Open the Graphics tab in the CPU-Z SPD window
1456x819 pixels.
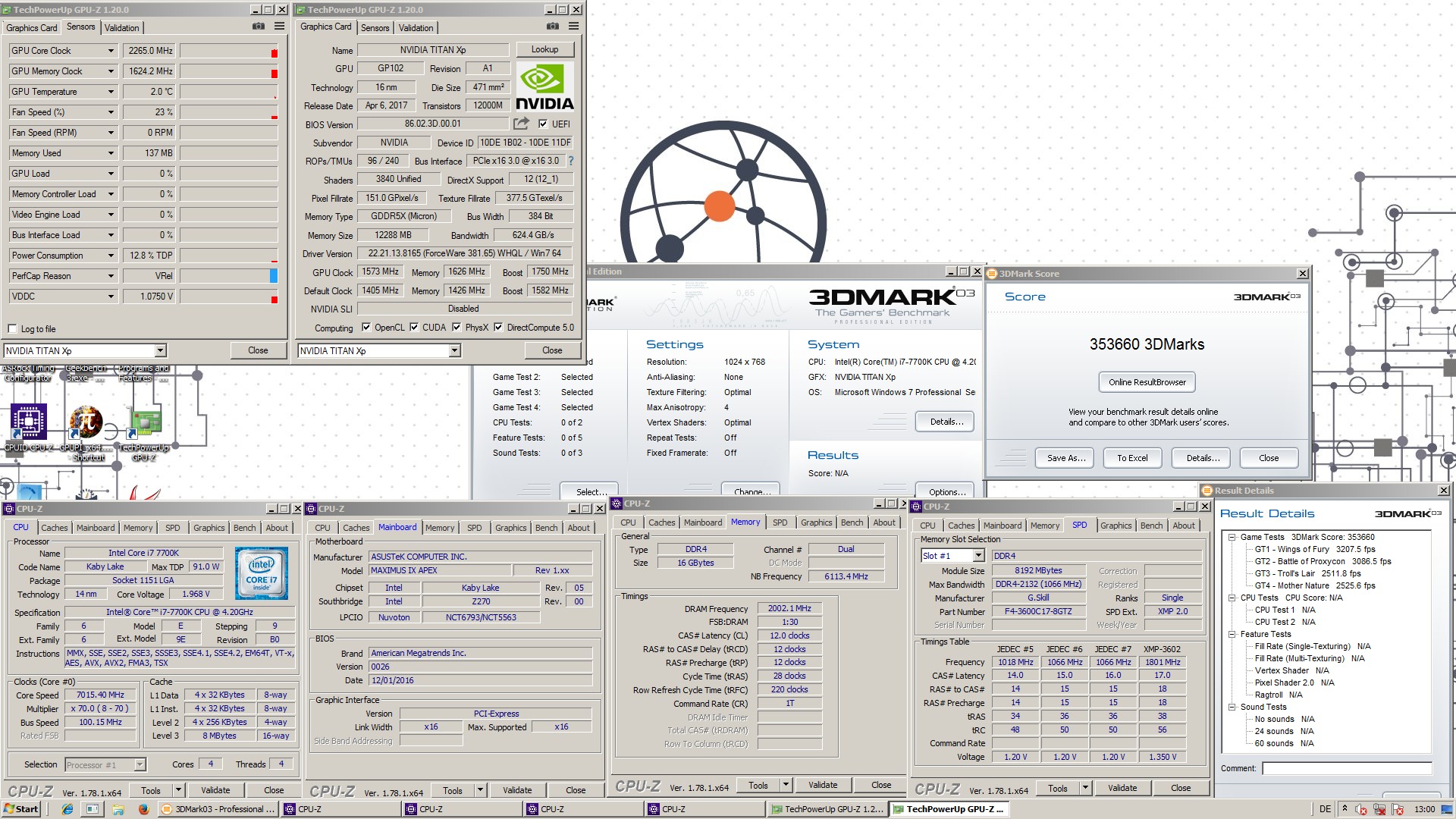coord(1116,526)
